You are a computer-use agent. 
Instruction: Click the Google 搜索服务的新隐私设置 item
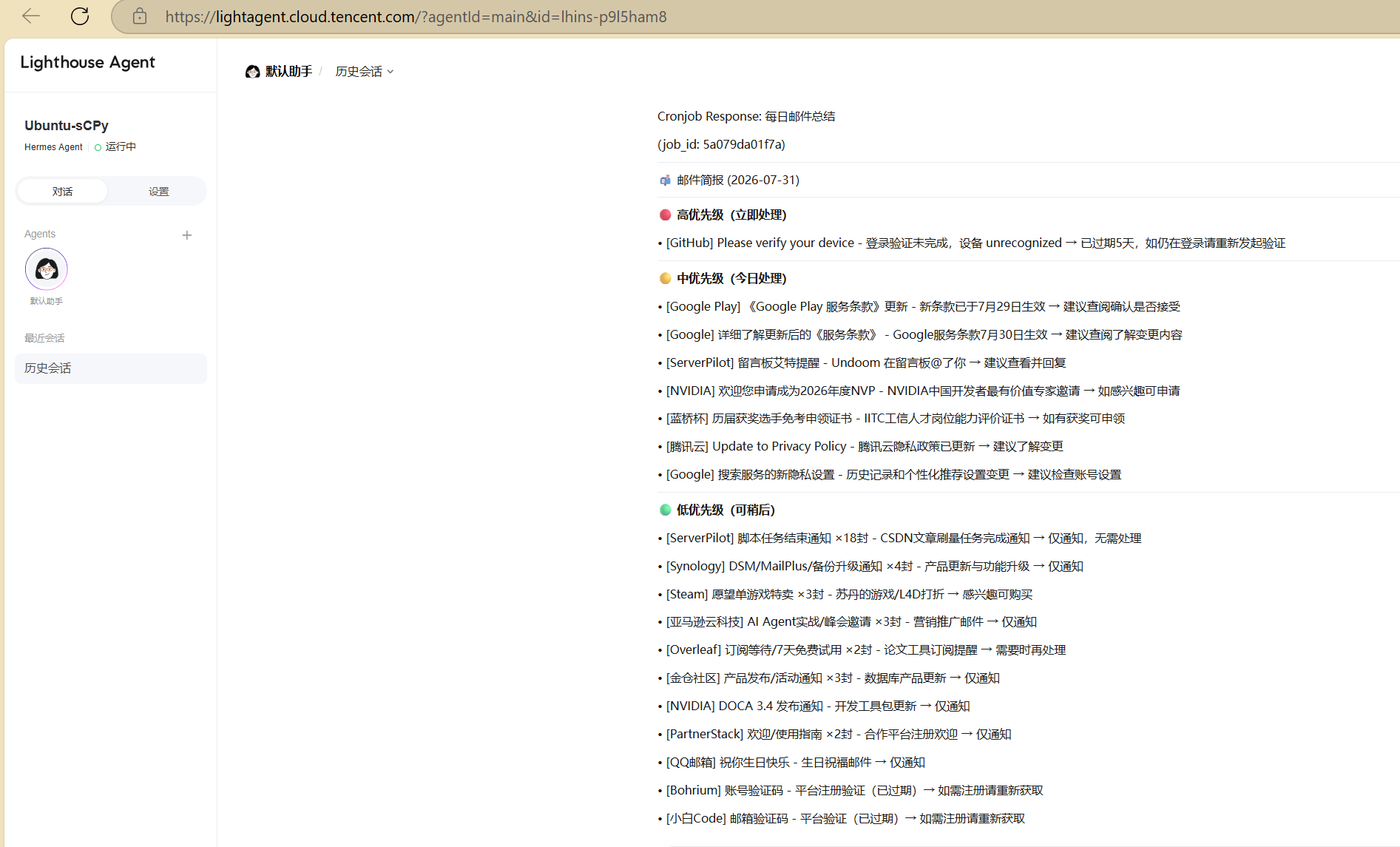coord(890,474)
